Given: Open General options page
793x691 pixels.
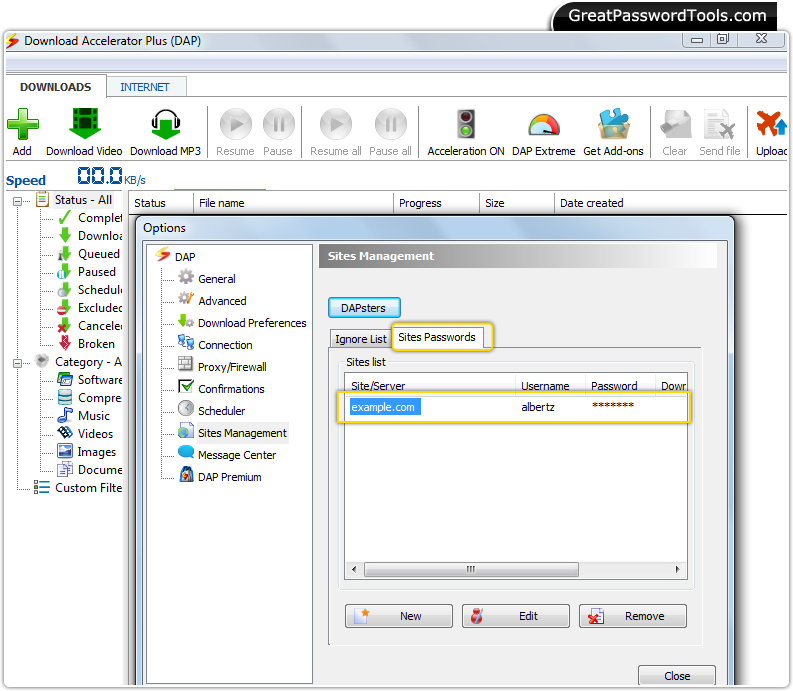Looking at the screenshot, I should pos(207,279).
